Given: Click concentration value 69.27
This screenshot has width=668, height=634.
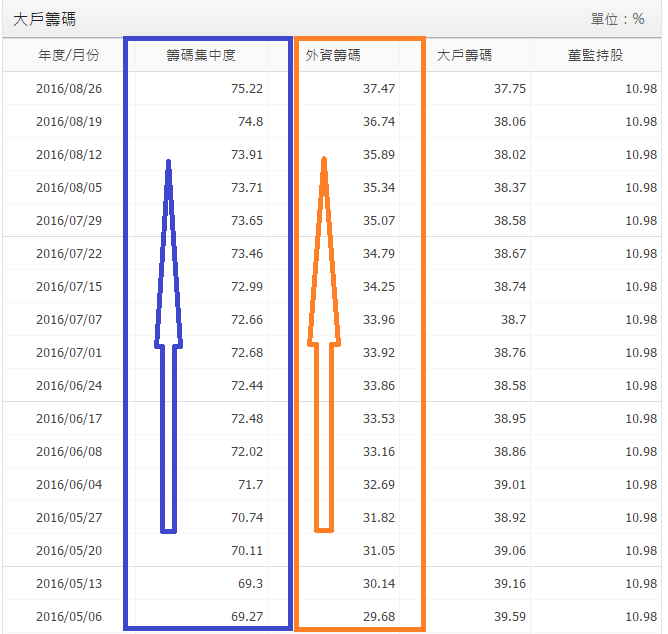Looking at the screenshot, I should (x=247, y=617).
